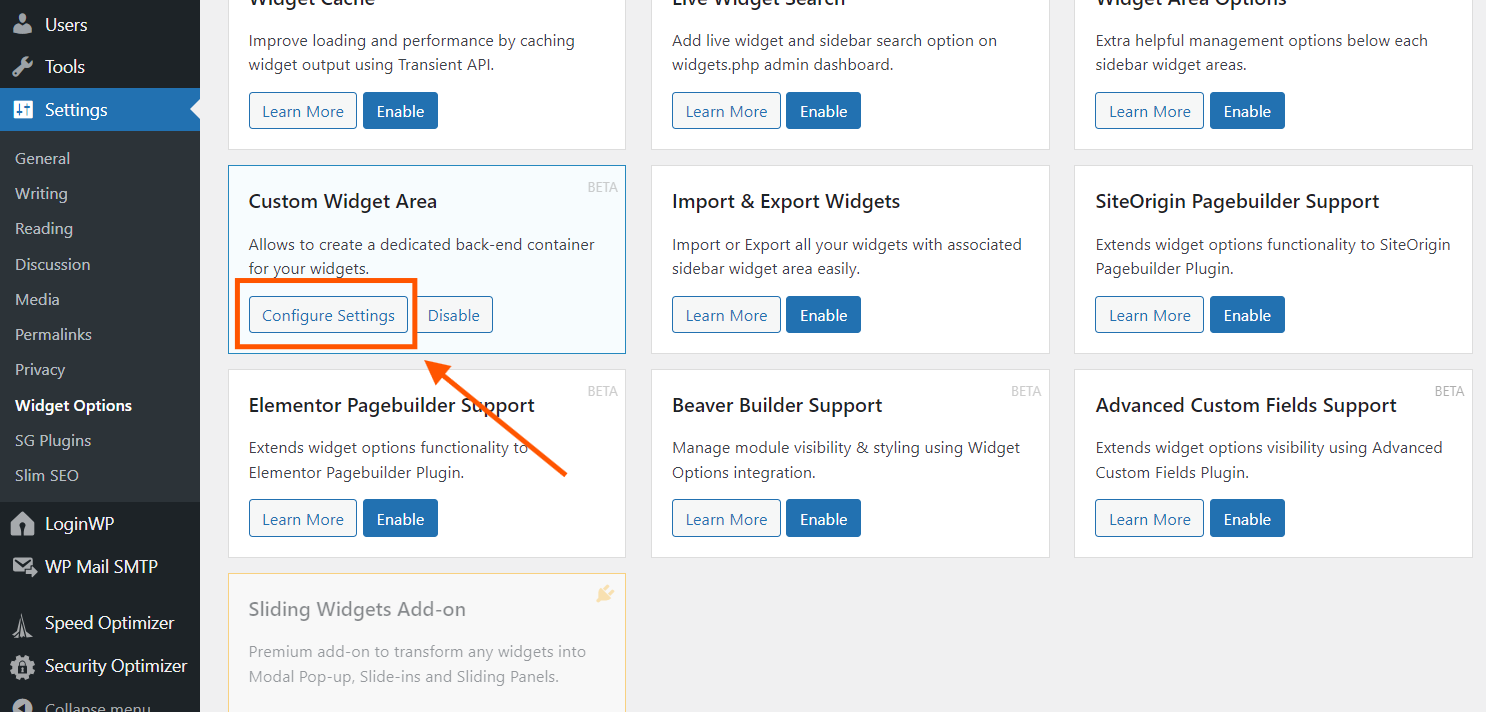Go to Media settings
1486x712 pixels.
coord(37,299)
